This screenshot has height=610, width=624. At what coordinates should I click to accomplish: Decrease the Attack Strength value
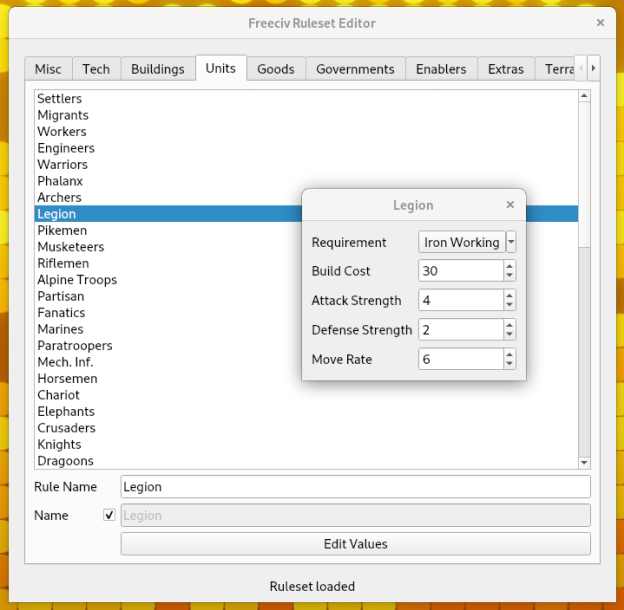510,305
